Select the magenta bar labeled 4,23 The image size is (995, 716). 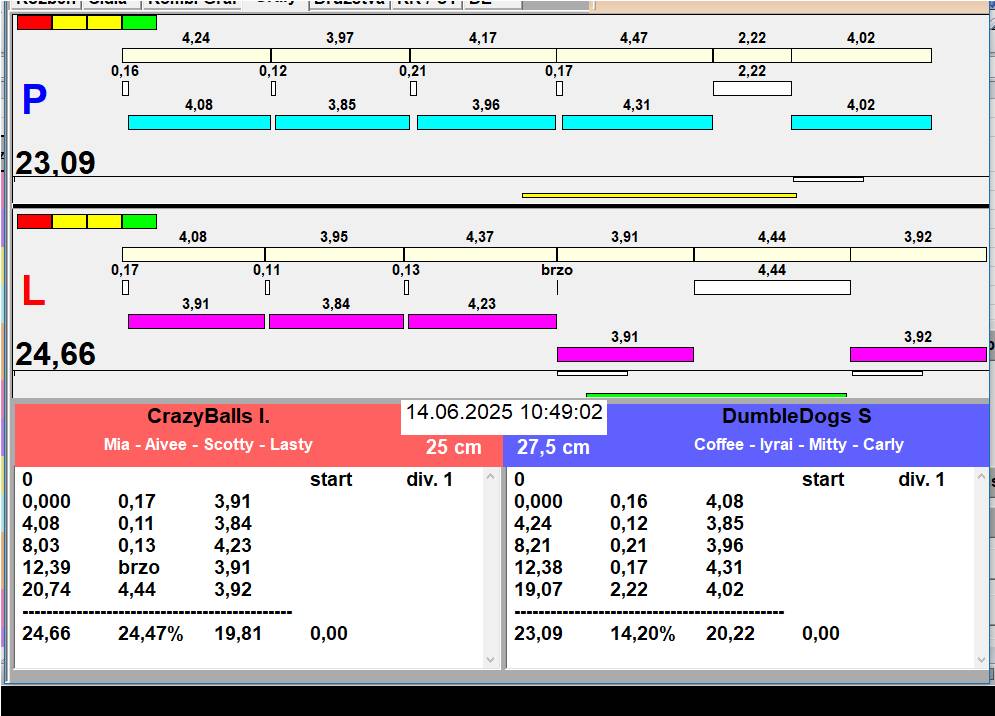click(x=482, y=321)
